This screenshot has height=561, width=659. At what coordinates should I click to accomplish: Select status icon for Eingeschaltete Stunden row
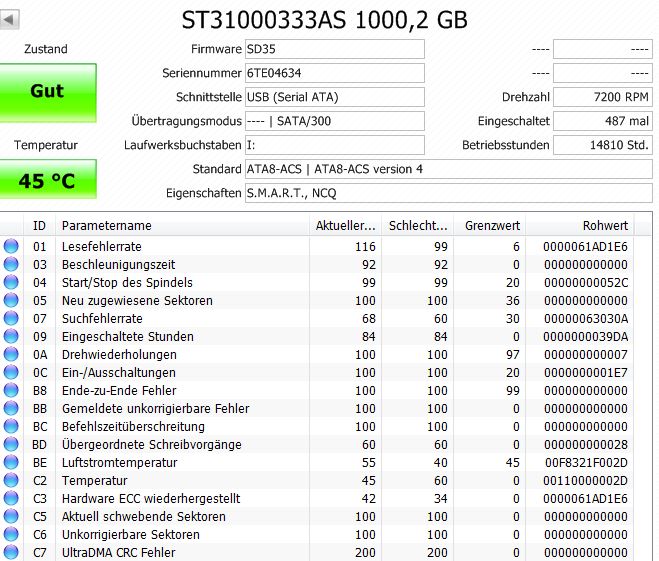(11, 337)
